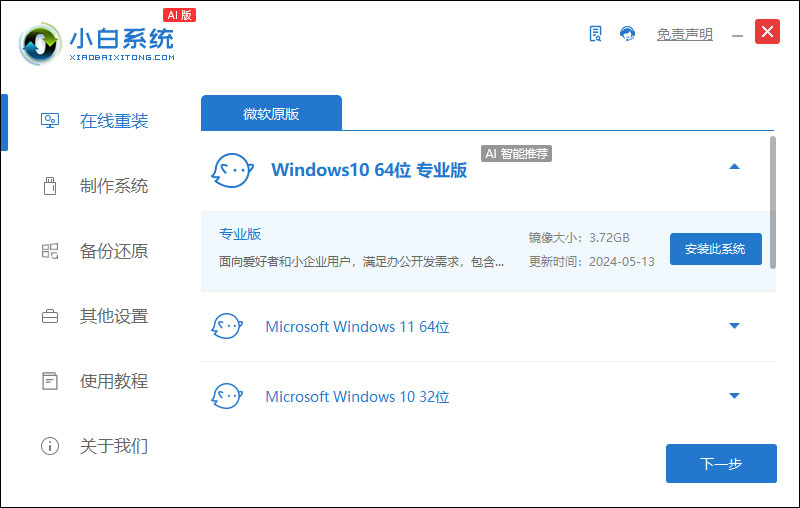Click the Microsoft Windows 10 32位 mascot icon

click(227, 396)
